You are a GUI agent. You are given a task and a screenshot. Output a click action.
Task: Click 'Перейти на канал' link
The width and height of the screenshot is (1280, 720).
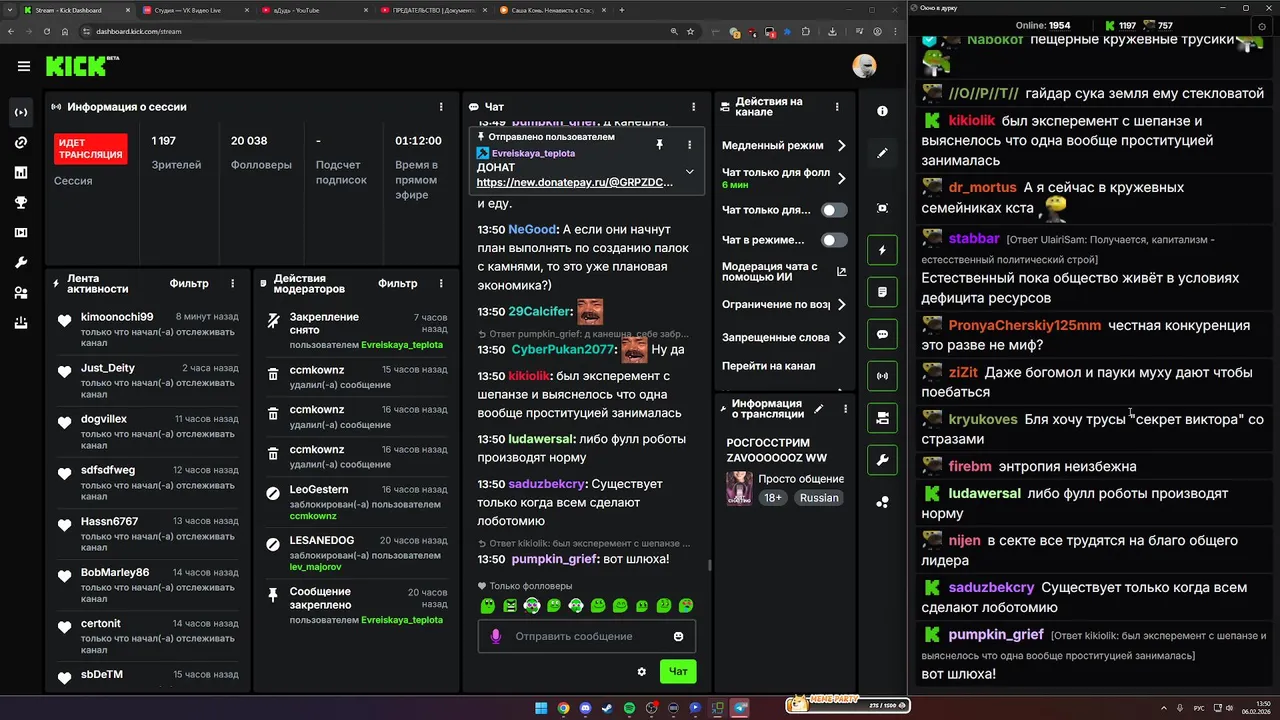768,366
